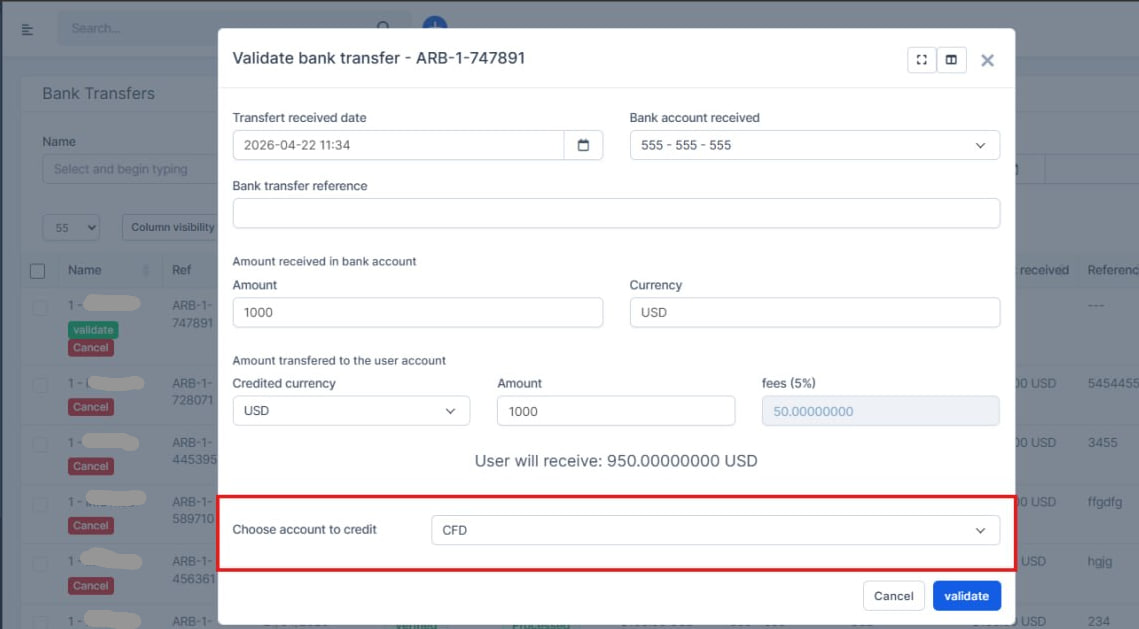This screenshot has height=629, width=1139.
Task: Click Cancel button in dialog footer
Action: [x=893, y=596]
